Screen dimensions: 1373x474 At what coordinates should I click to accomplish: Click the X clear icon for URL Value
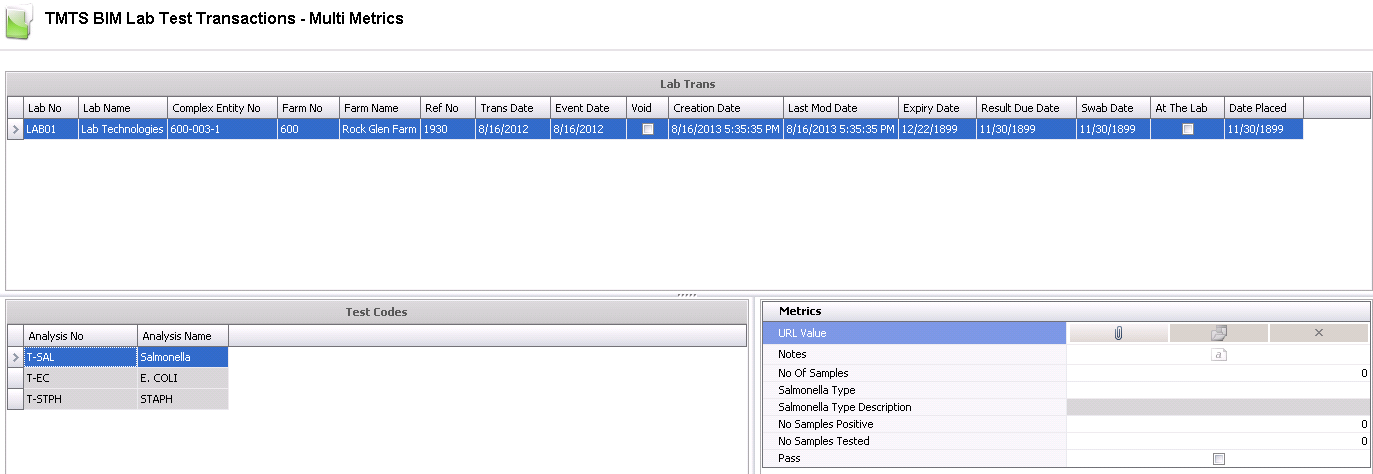click(1318, 333)
